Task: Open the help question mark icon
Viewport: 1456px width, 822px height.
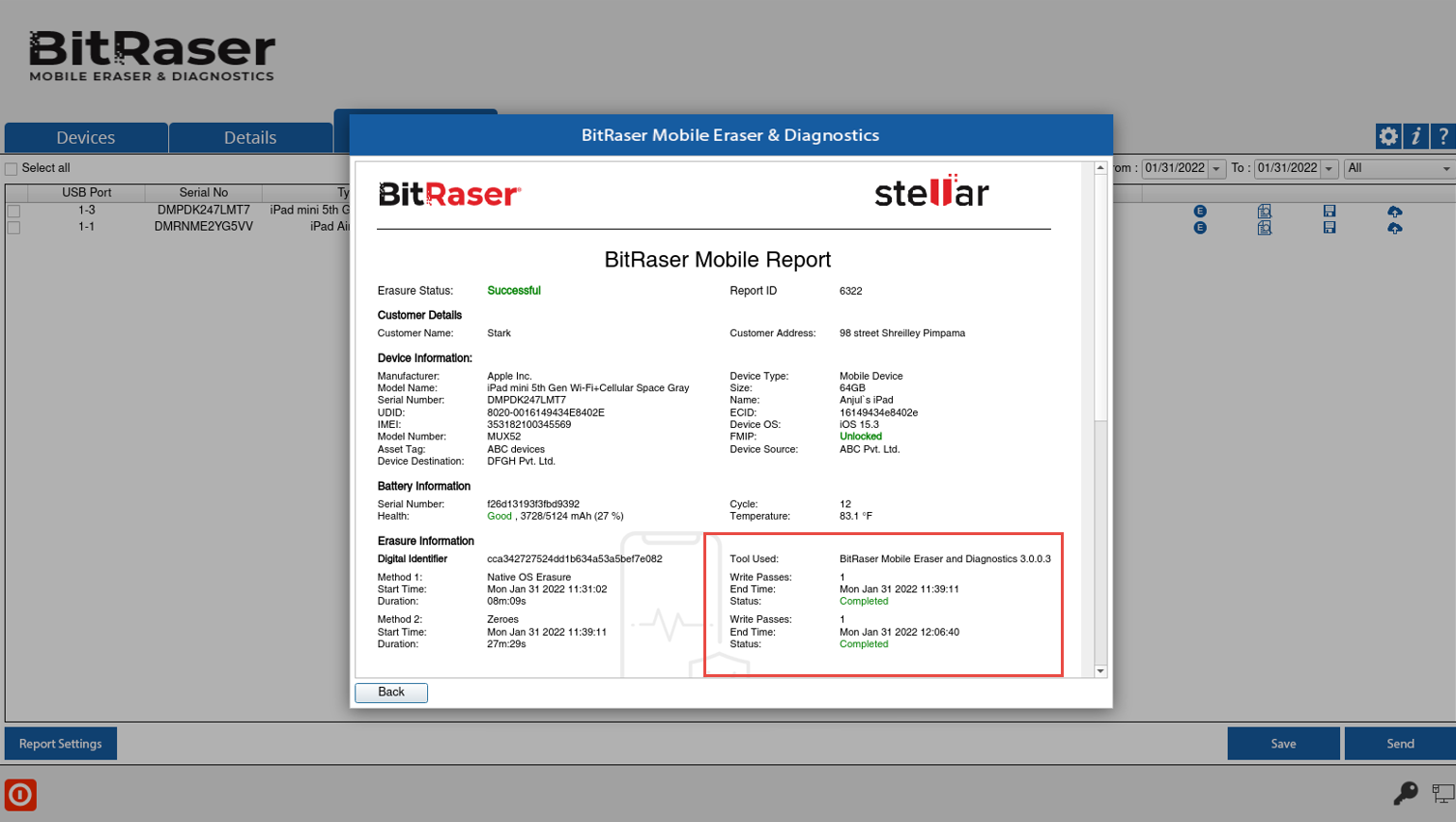Action: pyautogui.click(x=1443, y=136)
